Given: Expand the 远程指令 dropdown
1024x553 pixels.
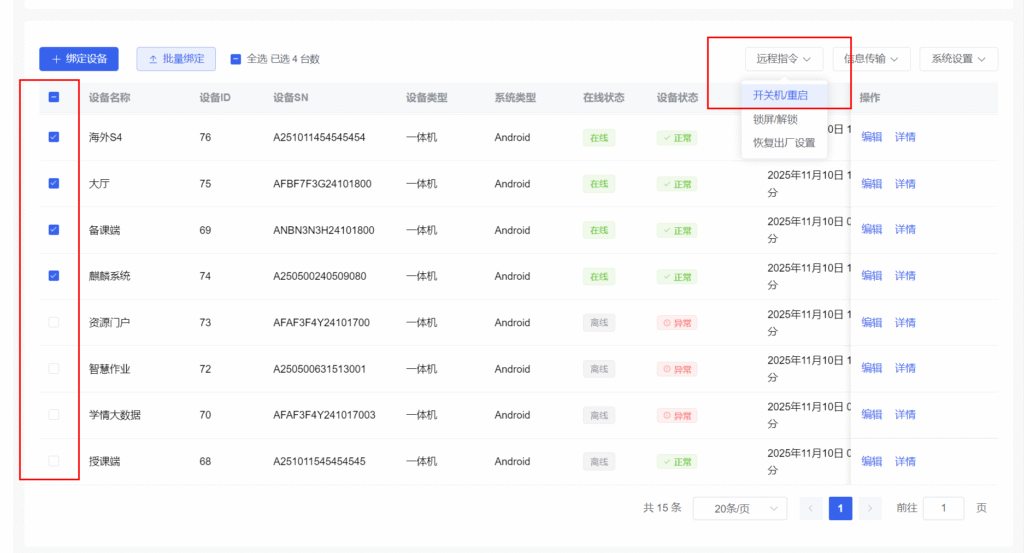Looking at the screenshot, I should pos(783,59).
